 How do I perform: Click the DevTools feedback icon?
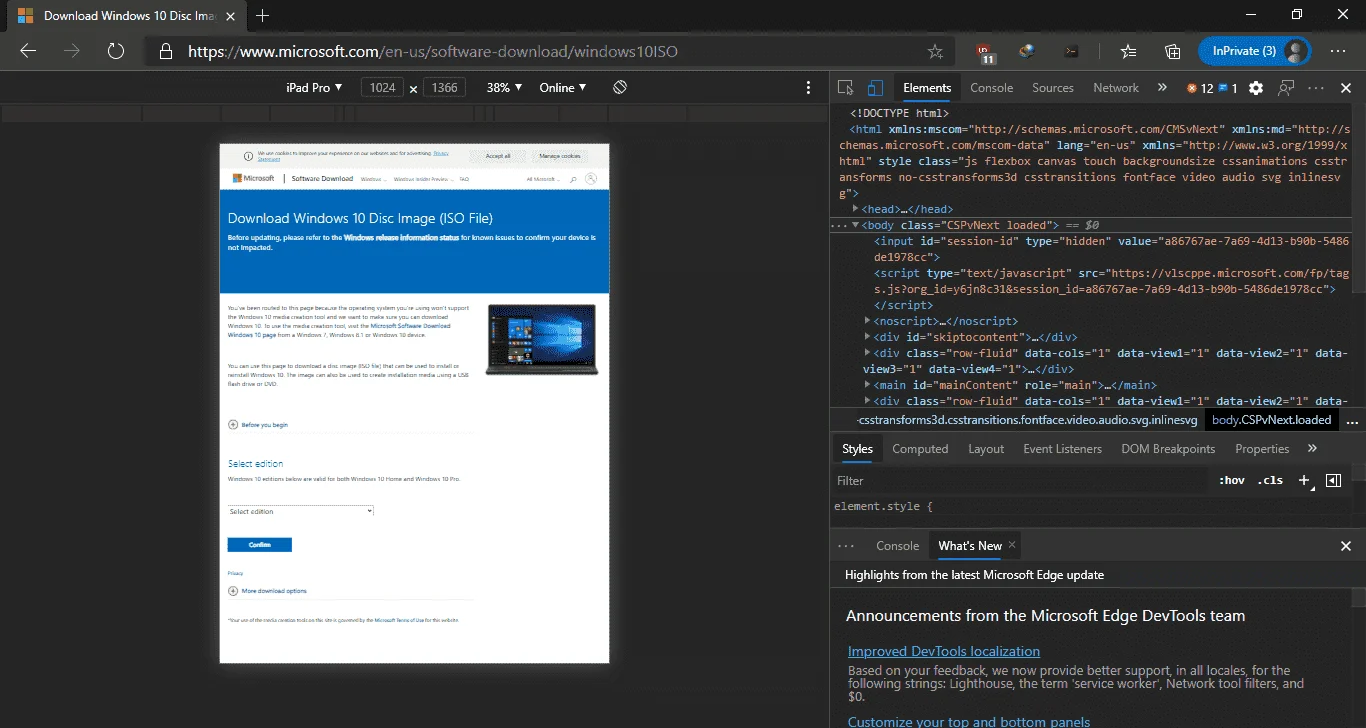pyautogui.click(x=1287, y=88)
